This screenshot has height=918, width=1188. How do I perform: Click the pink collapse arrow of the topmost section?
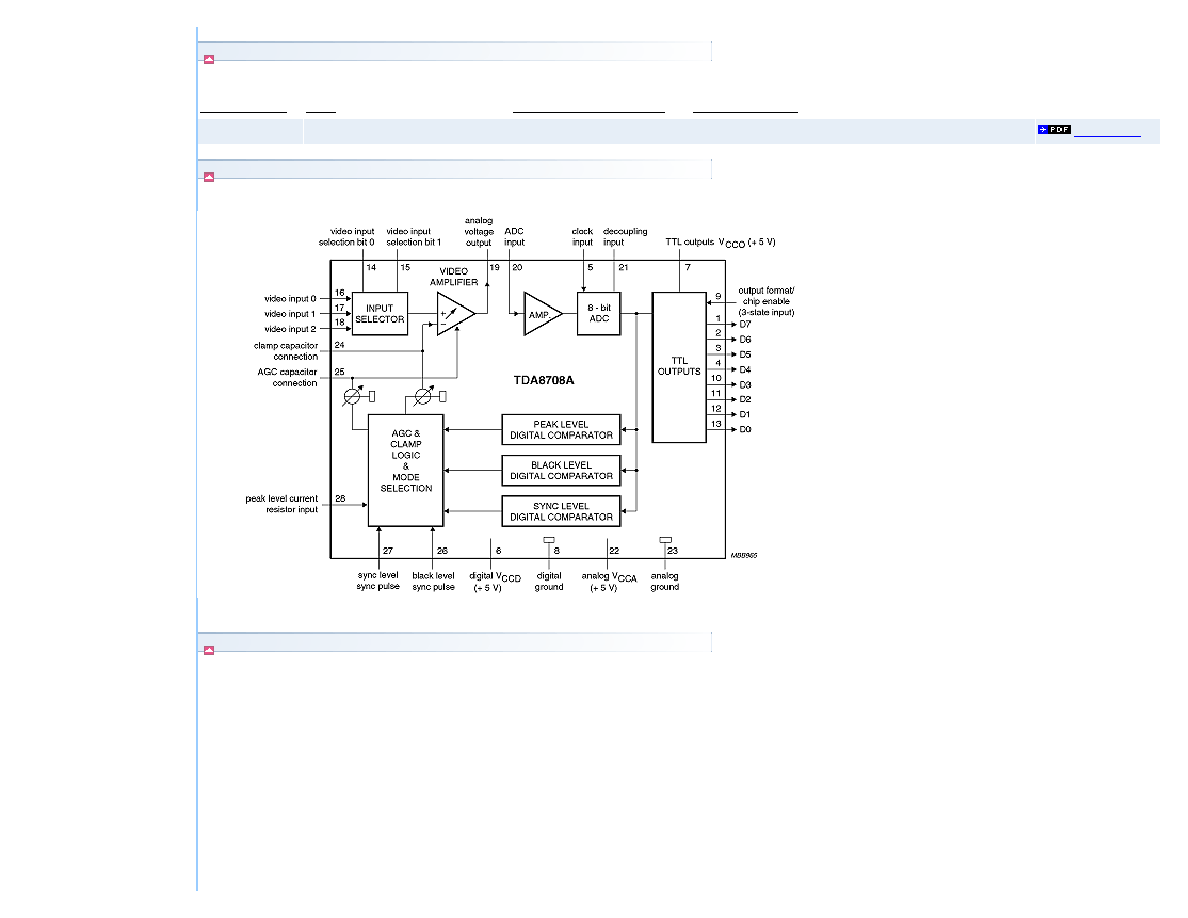click(209, 59)
